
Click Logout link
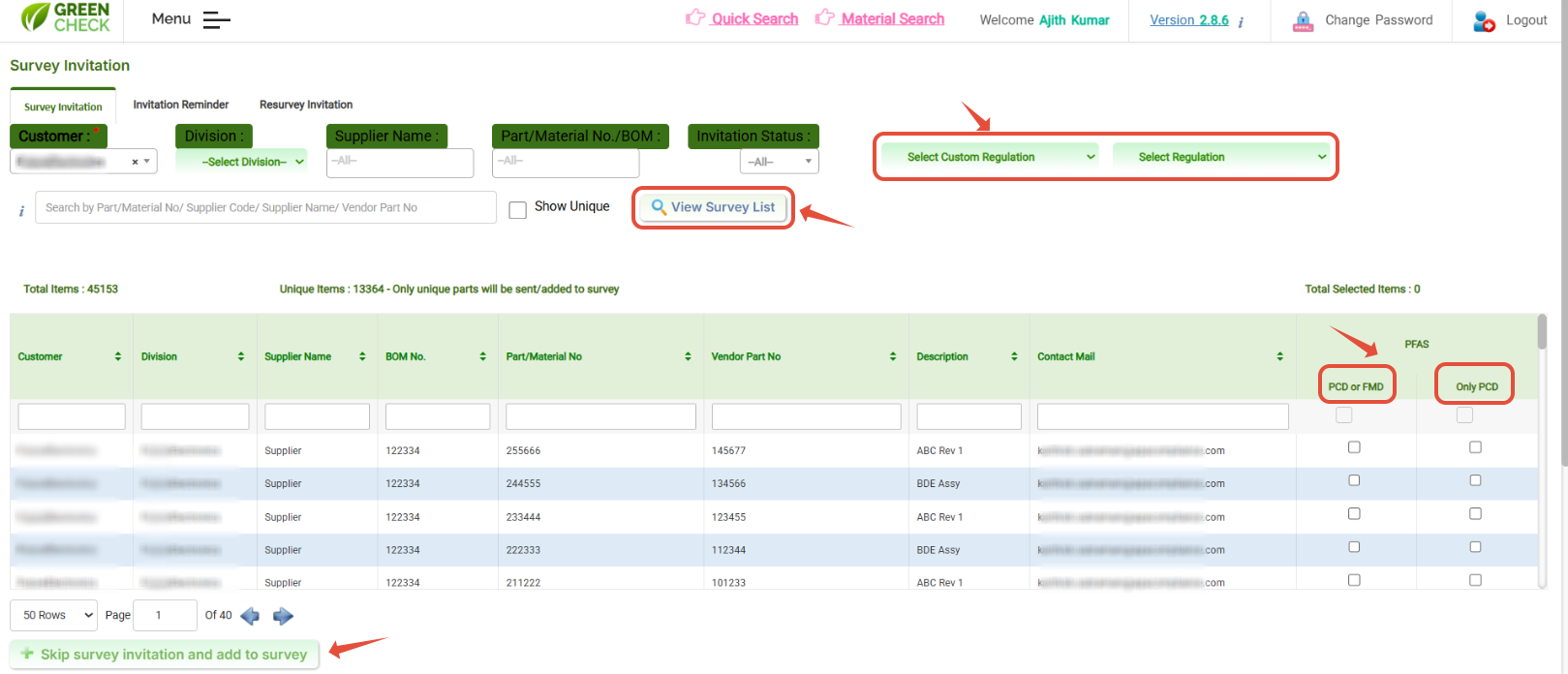pyautogui.click(x=1526, y=19)
